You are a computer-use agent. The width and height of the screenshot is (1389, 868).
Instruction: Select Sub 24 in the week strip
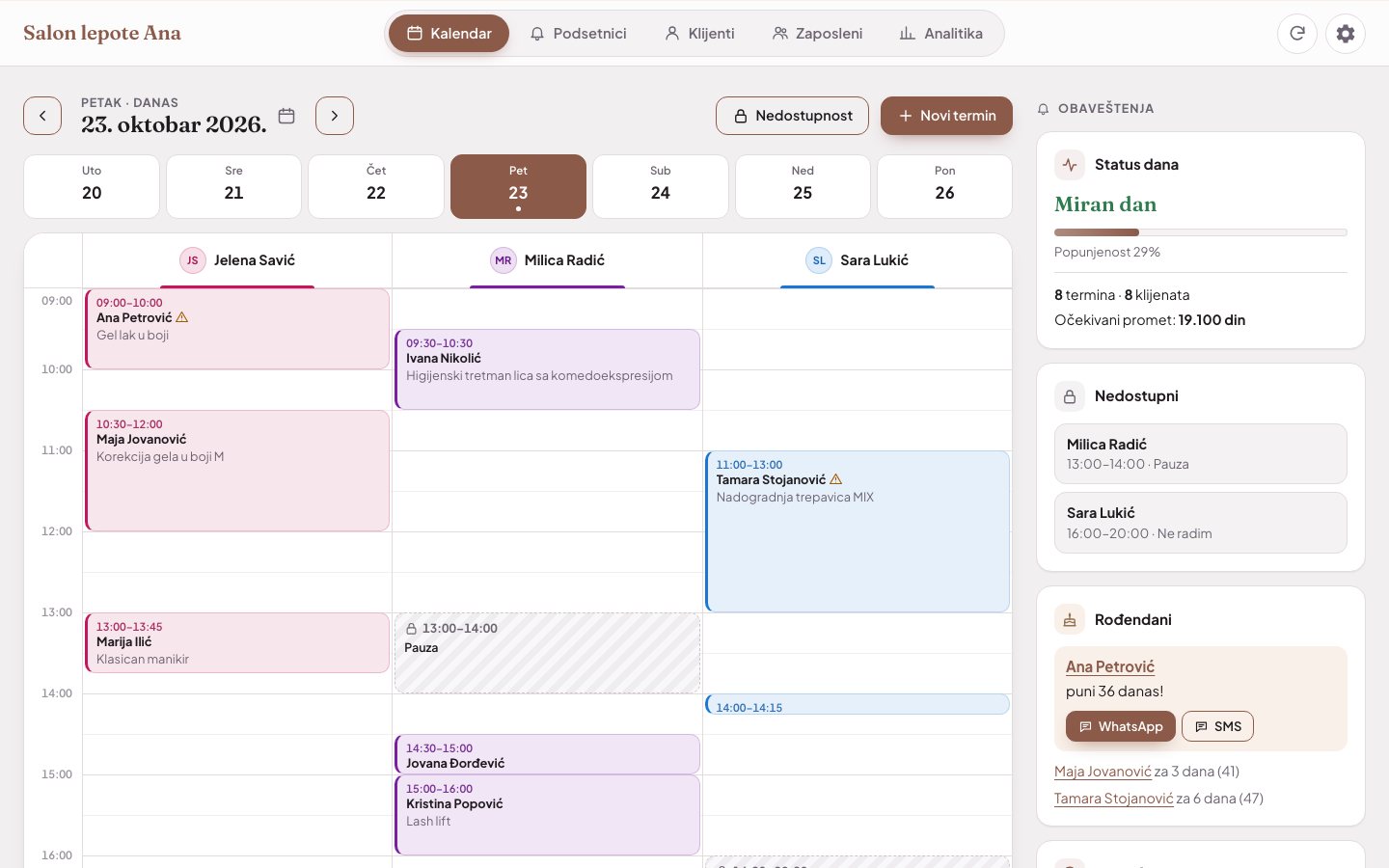coord(661,186)
